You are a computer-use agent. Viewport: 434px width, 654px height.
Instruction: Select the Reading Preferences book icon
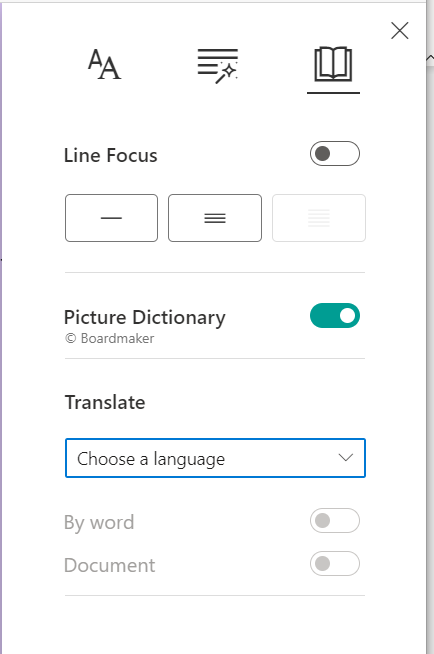point(333,64)
